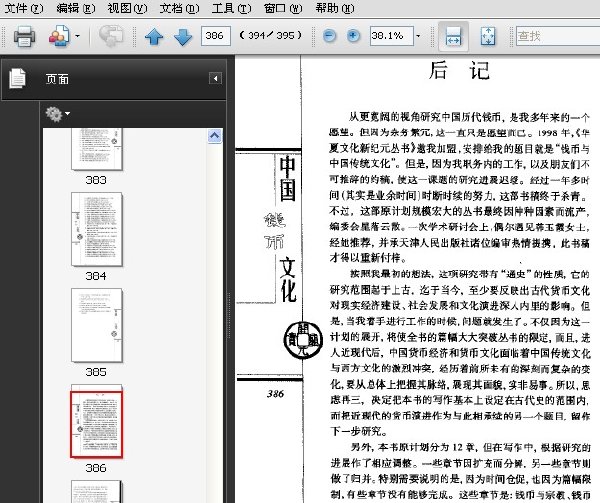Toggle the fit width scrolling mode icon
600x503 pixels.
(453, 36)
